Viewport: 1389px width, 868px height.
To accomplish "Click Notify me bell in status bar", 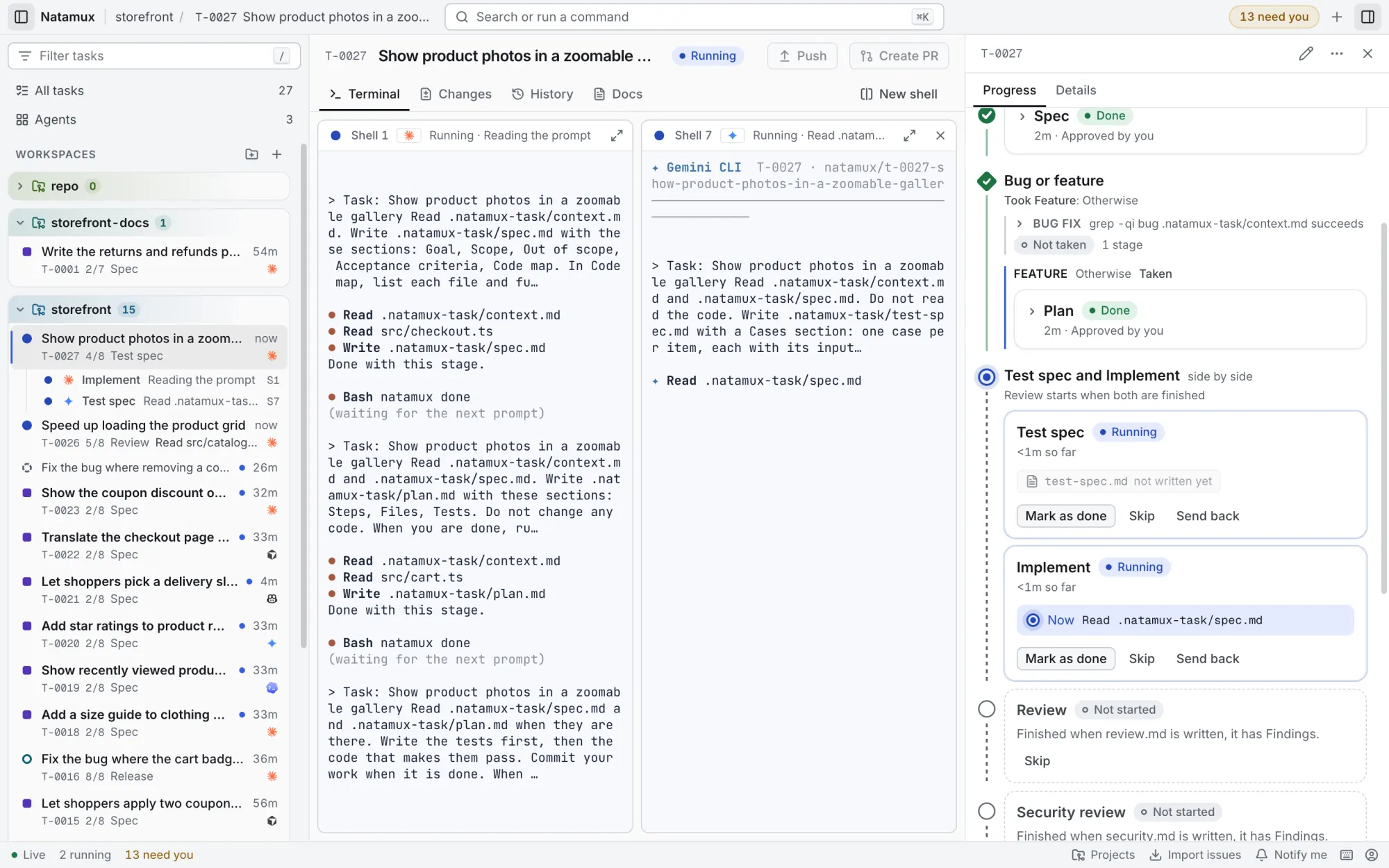I will [1292, 855].
